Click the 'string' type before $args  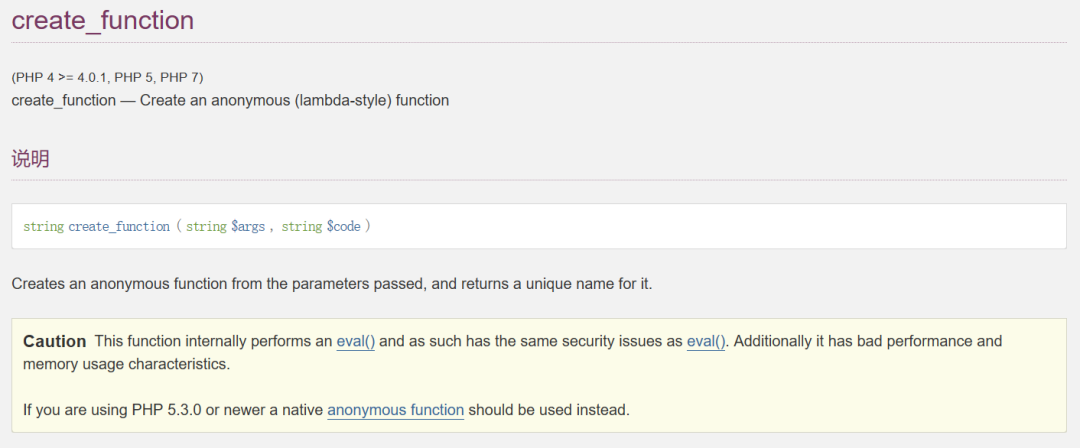[x=206, y=227]
